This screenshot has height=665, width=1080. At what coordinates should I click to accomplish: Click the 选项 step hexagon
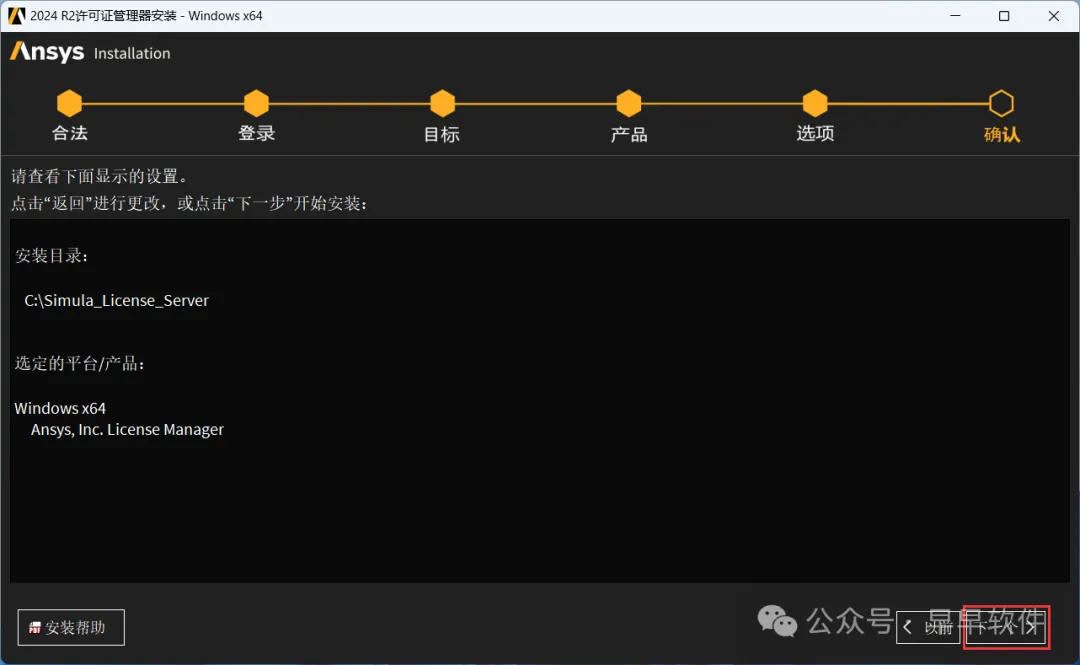coord(815,103)
